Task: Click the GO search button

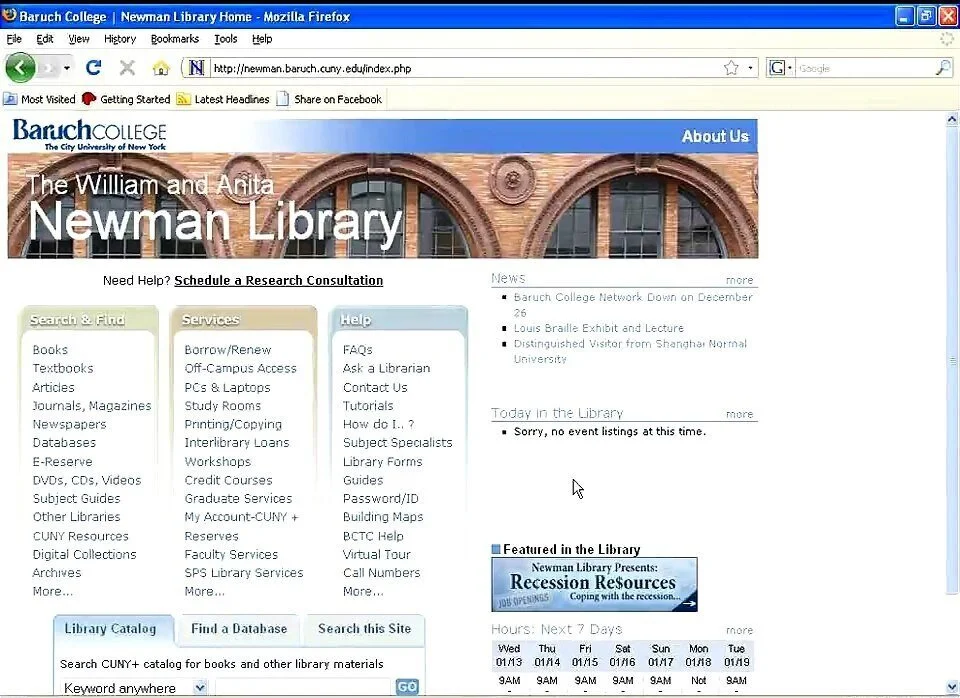Action: (x=407, y=687)
